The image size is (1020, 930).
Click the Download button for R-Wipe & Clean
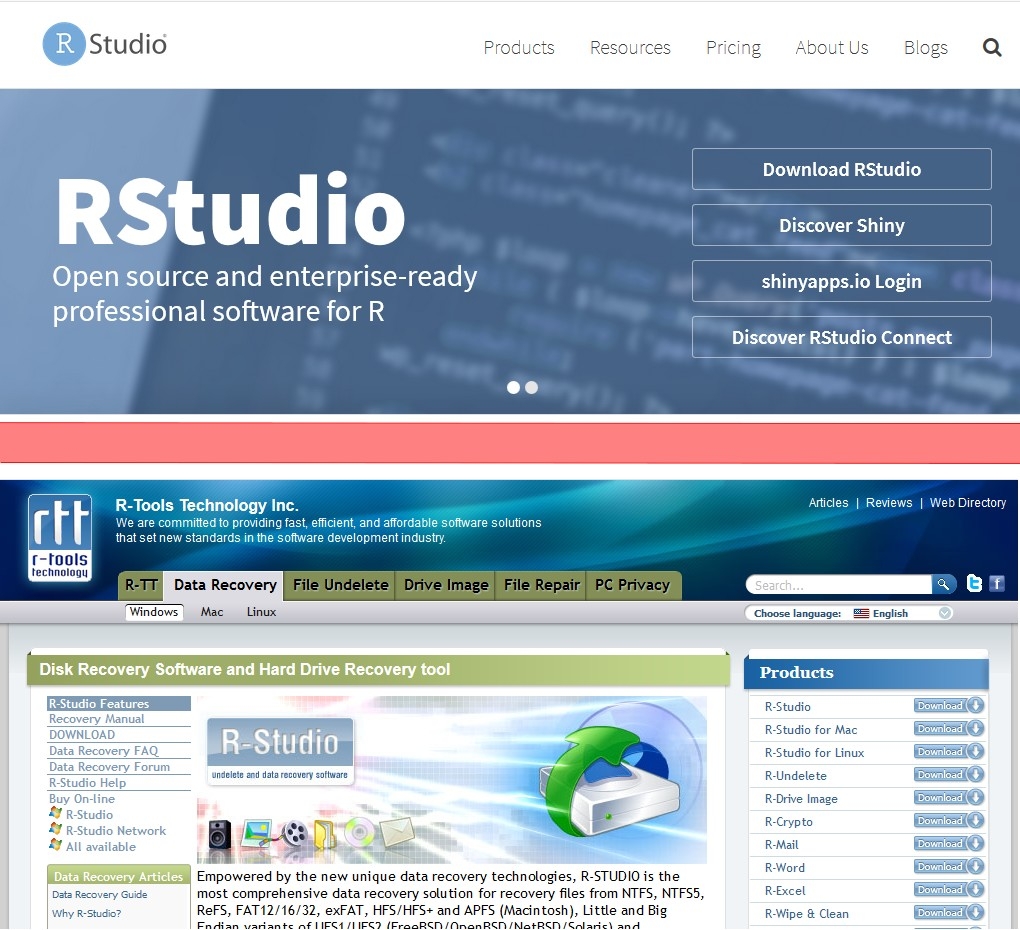pos(948,912)
